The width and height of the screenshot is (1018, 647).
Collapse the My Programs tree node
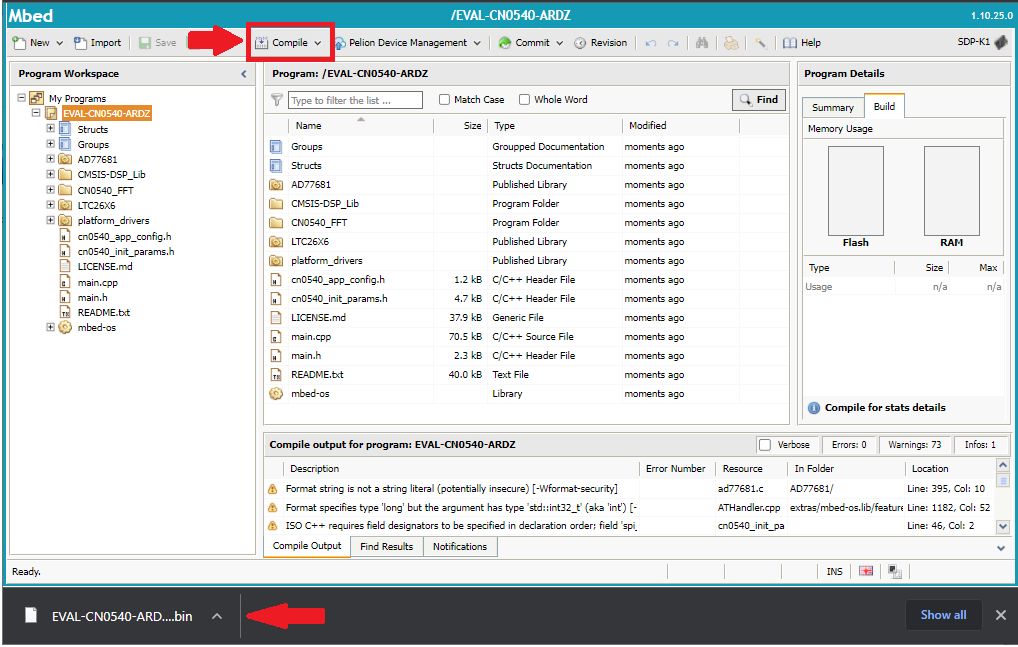click(21, 98)
